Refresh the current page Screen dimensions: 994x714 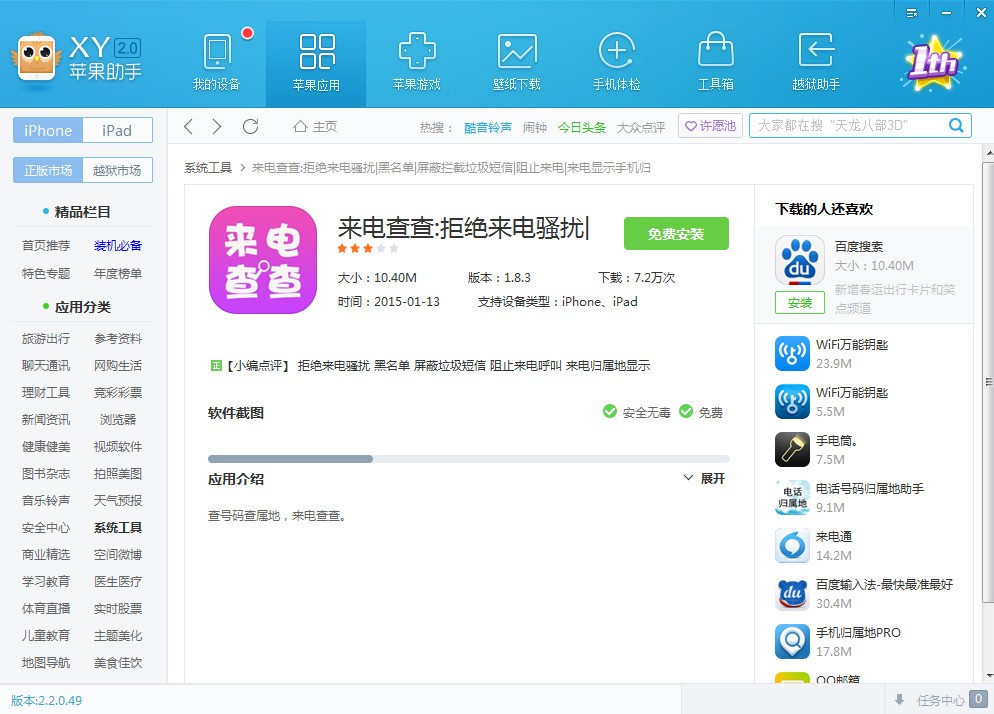click(250, 126)
